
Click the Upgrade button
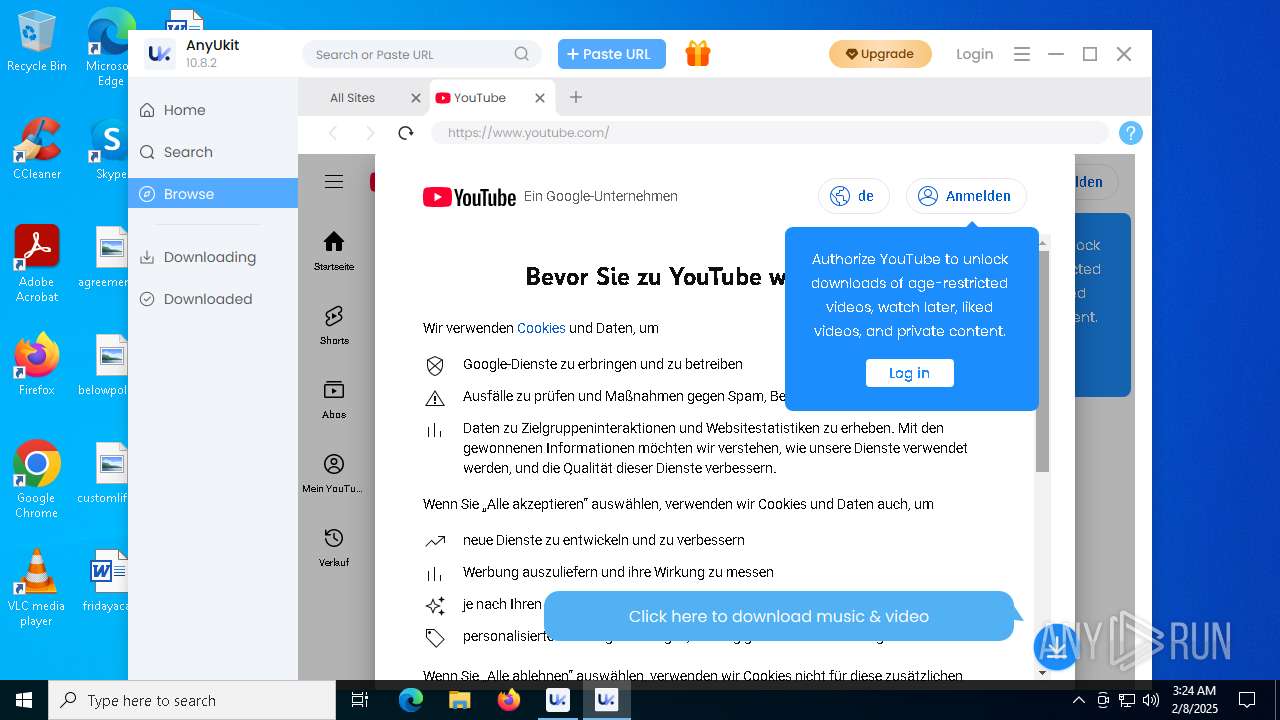tap(880, 54)
